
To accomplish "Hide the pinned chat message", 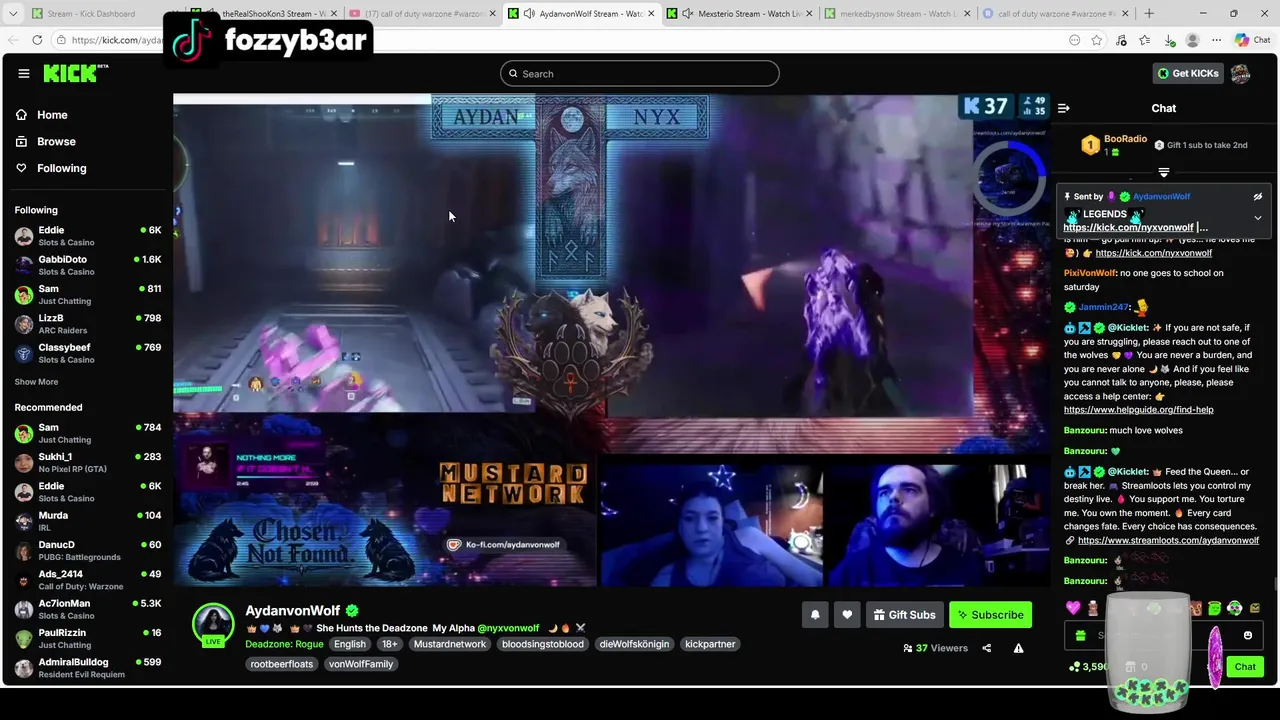I will pos(1258,197).
